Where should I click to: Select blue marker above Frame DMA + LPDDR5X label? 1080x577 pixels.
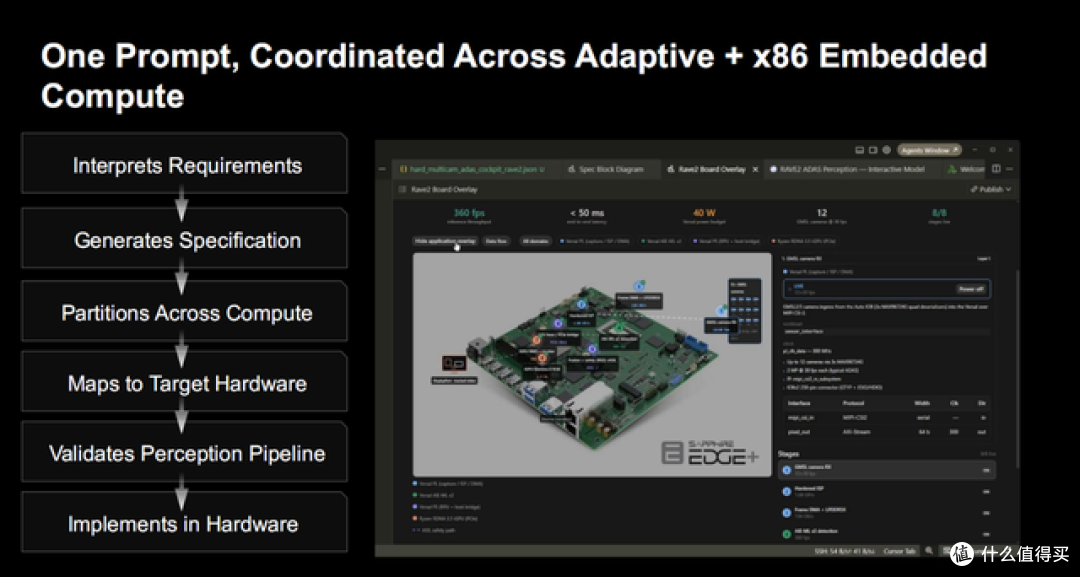[639, 286]
